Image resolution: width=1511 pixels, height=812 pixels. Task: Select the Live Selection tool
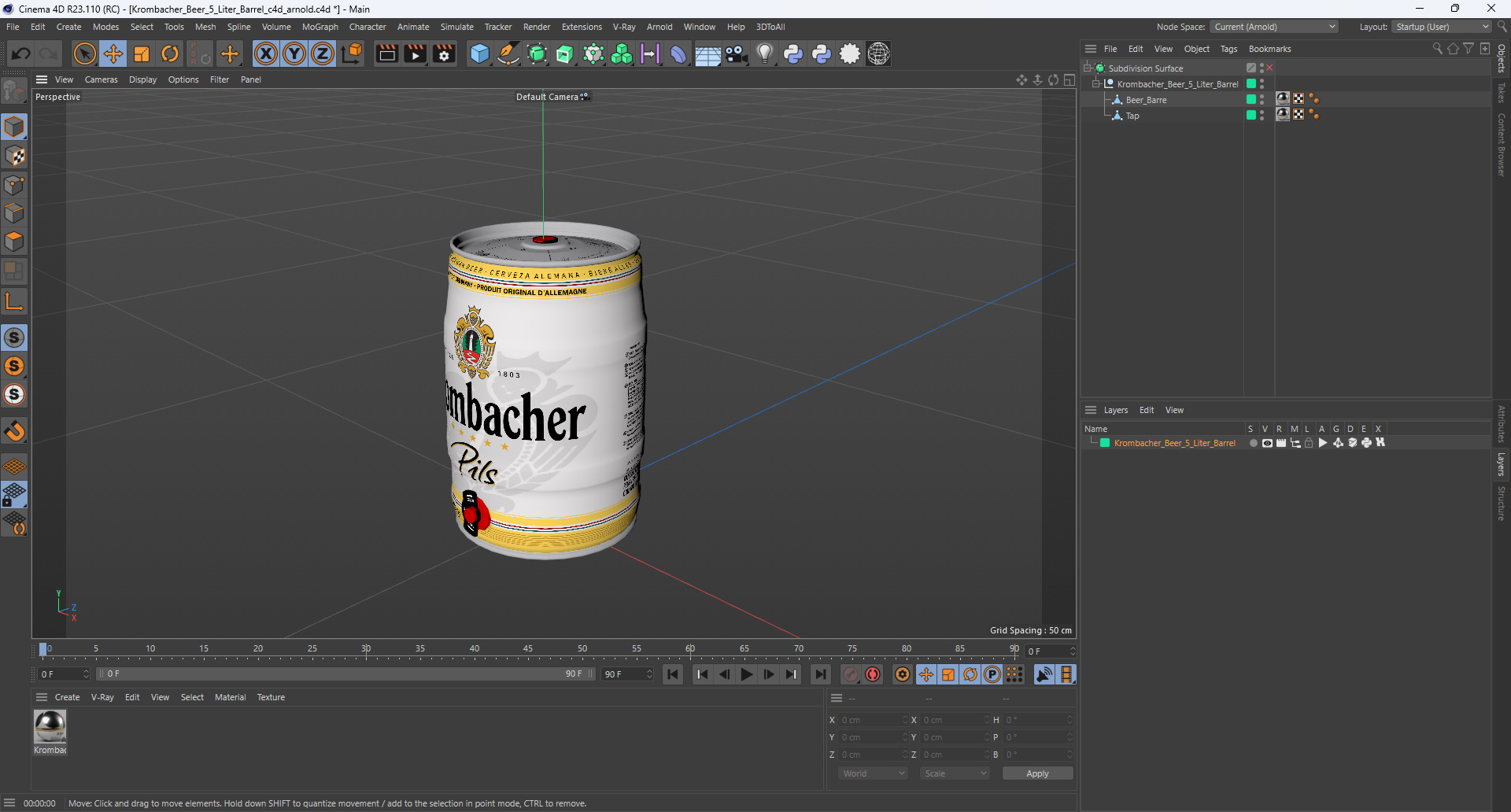pyautogui.click(x=84, y=54)
